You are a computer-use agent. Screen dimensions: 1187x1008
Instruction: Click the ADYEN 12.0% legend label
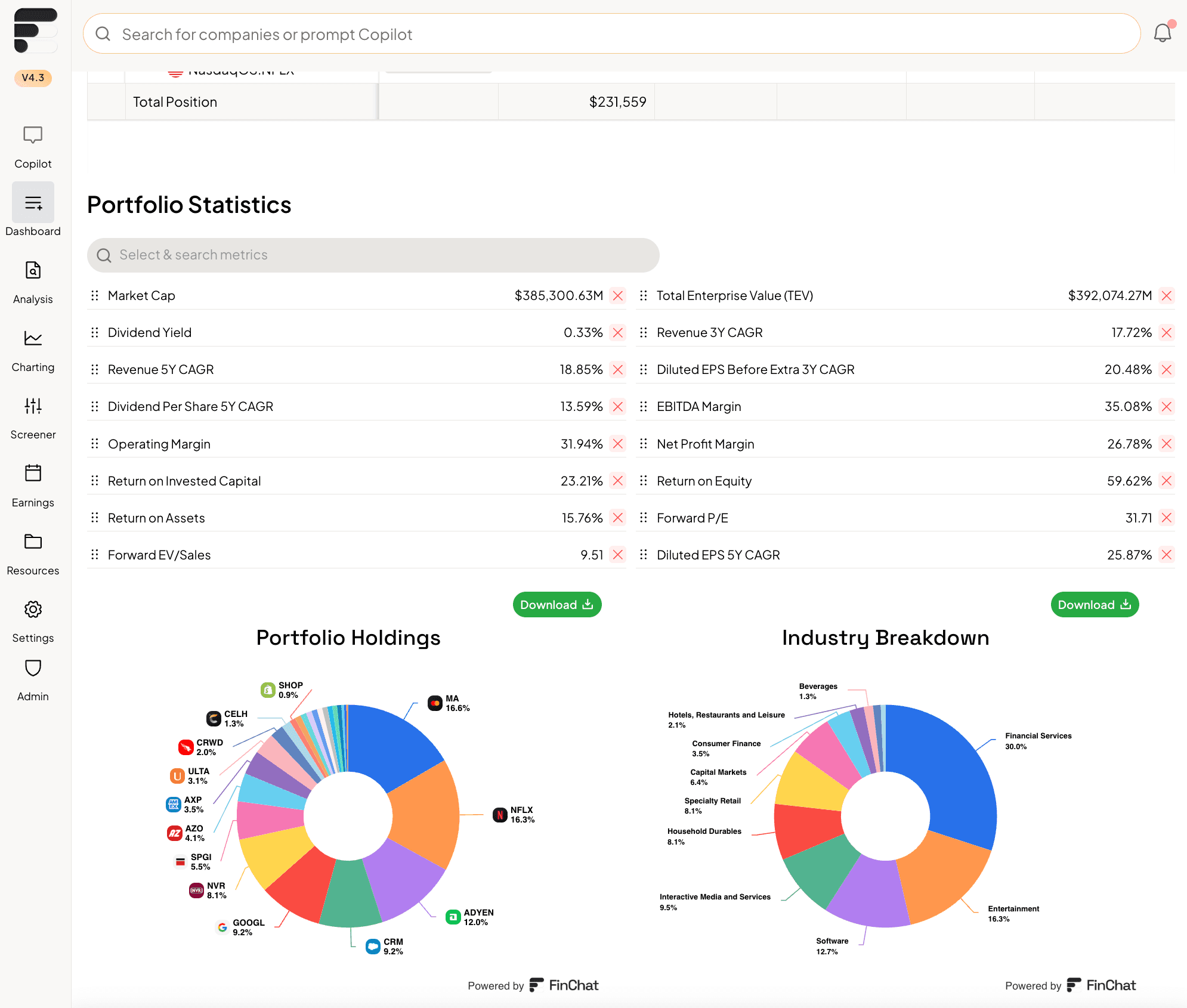pyautogui.click(x=470, y=917)
